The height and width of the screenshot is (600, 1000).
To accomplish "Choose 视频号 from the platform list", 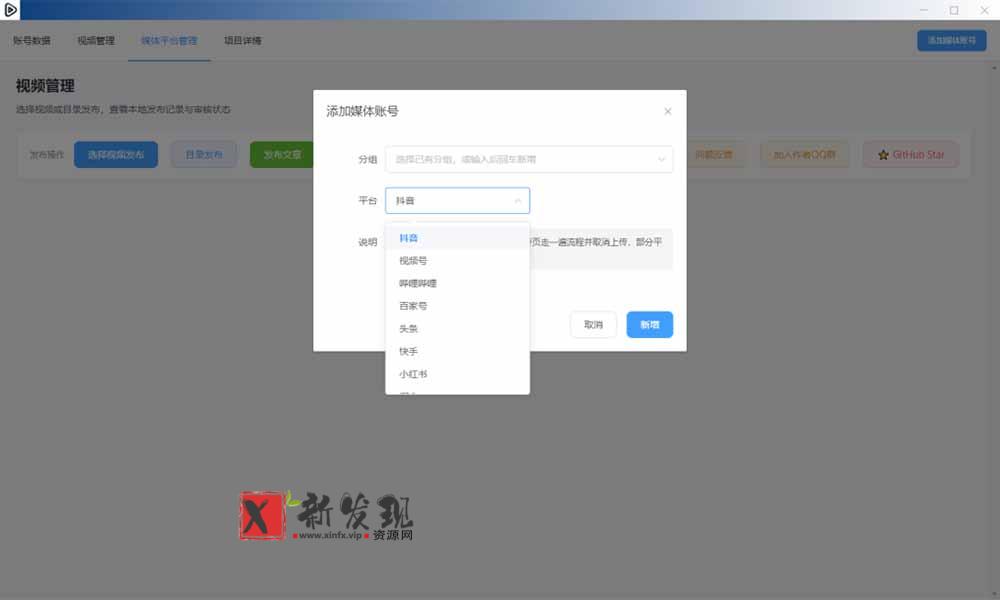I will (x=457, y=261).
